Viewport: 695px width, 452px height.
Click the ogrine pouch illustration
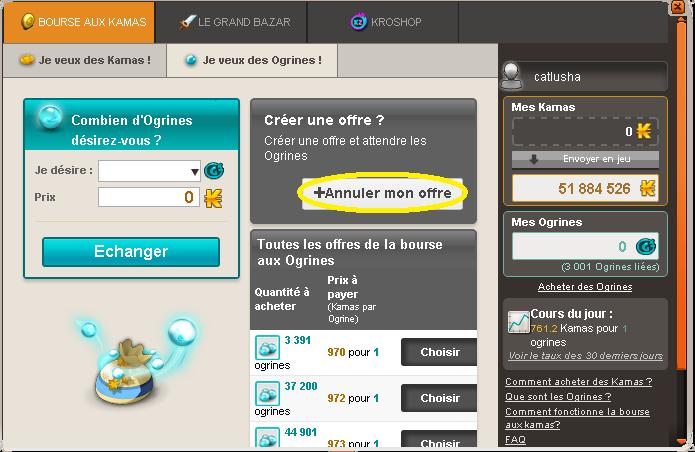pos(133,361)
